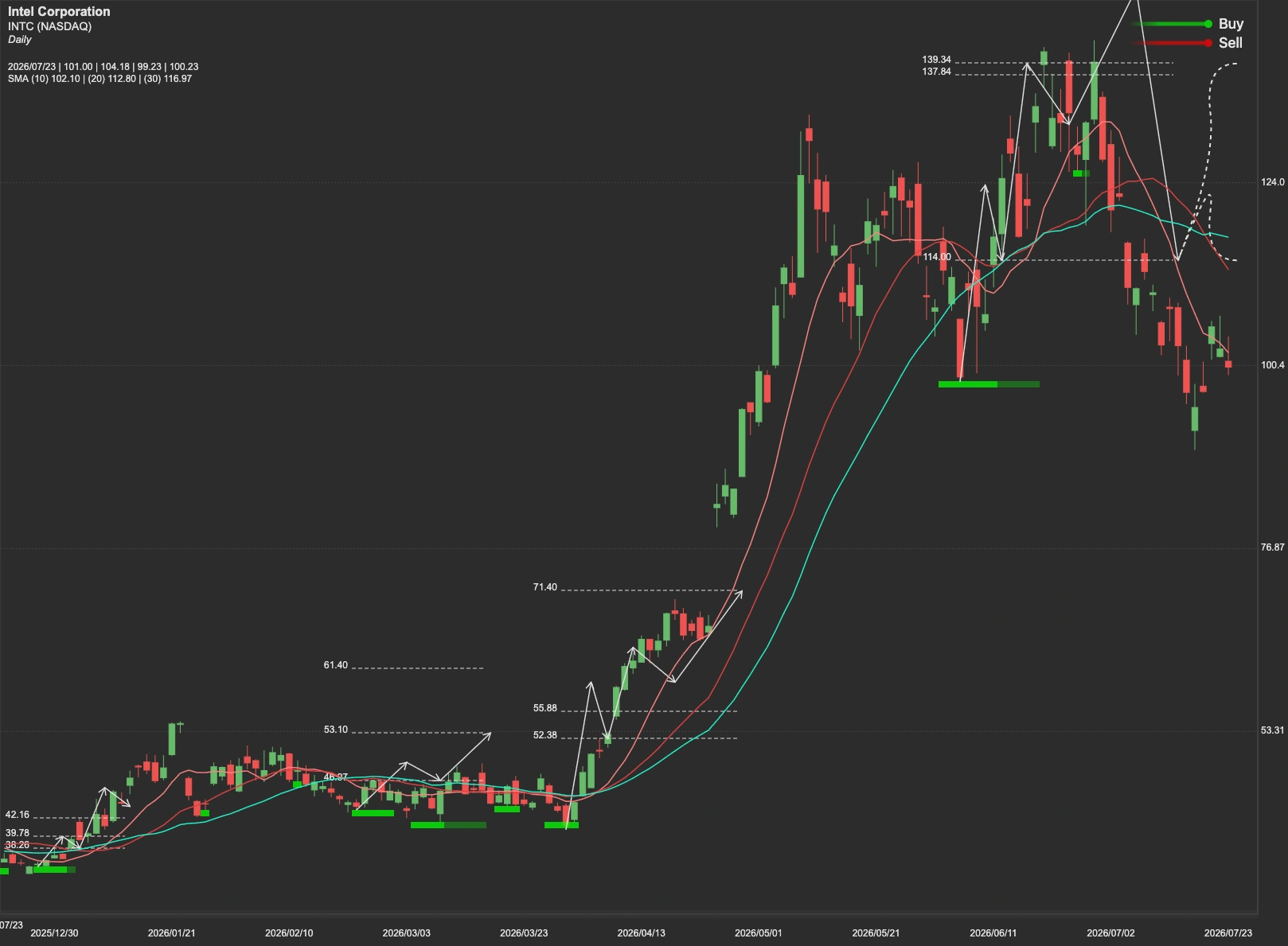
Task: Click the 2026/04/13 date axis label
Action: (641, 933)
